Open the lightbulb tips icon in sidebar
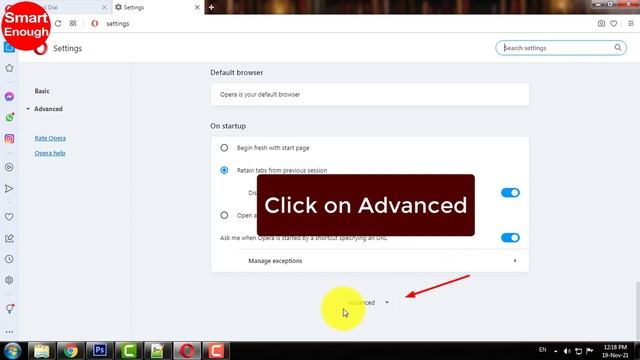 pos(9,309)
